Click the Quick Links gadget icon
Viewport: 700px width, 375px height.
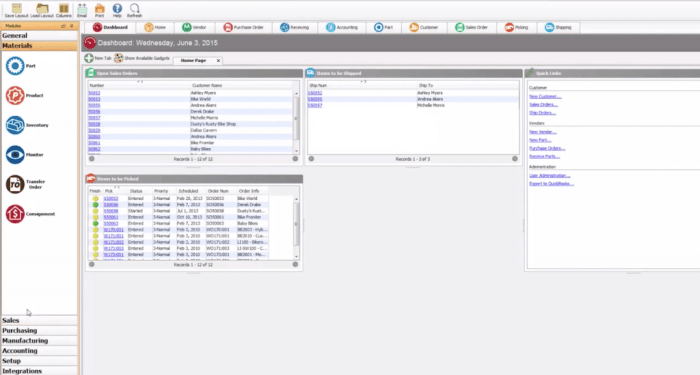click(x=530, y=73)
